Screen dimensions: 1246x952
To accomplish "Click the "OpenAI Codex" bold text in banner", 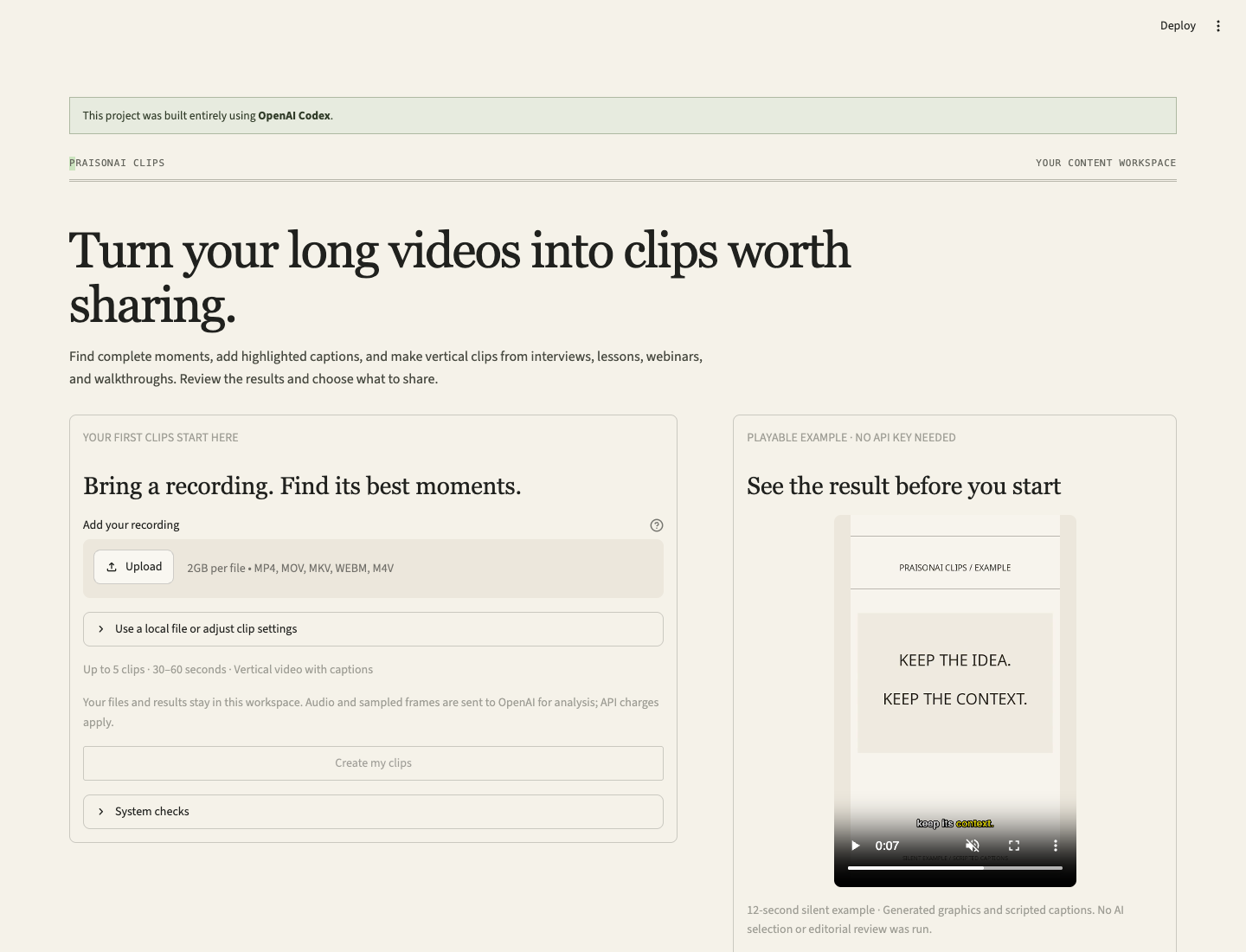I will (294, 116).
